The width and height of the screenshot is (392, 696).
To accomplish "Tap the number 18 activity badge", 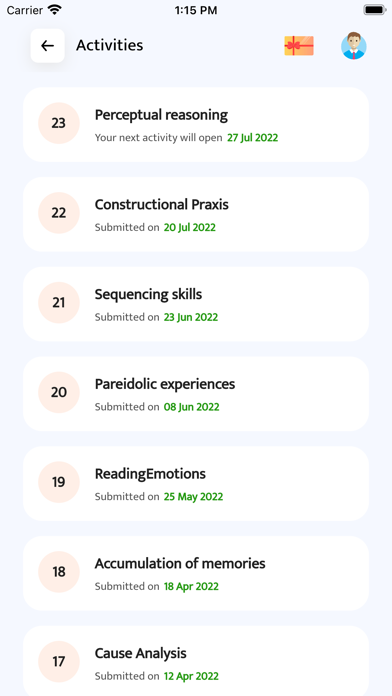I will point(59,572).
